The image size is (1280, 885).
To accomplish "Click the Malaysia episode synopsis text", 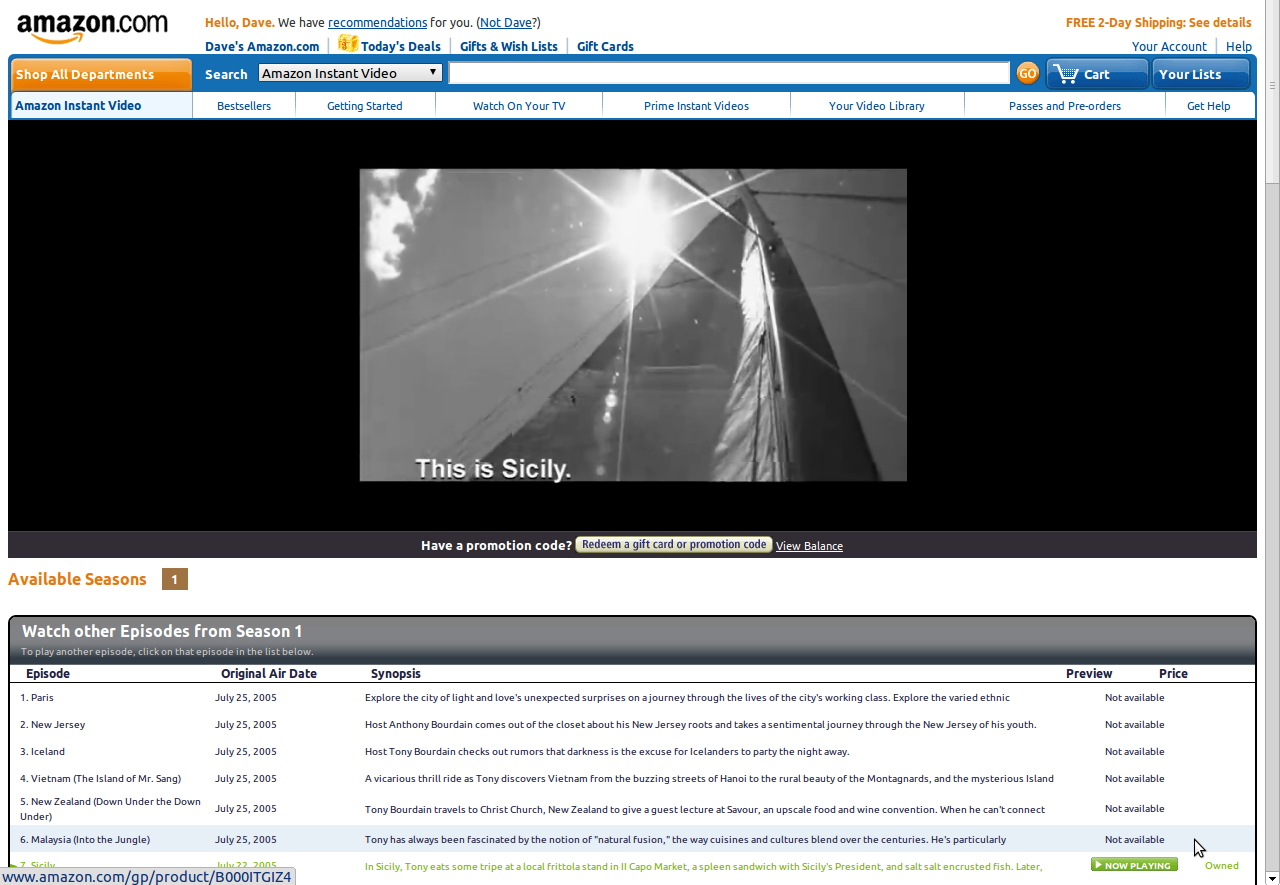I will click(685, 840).
